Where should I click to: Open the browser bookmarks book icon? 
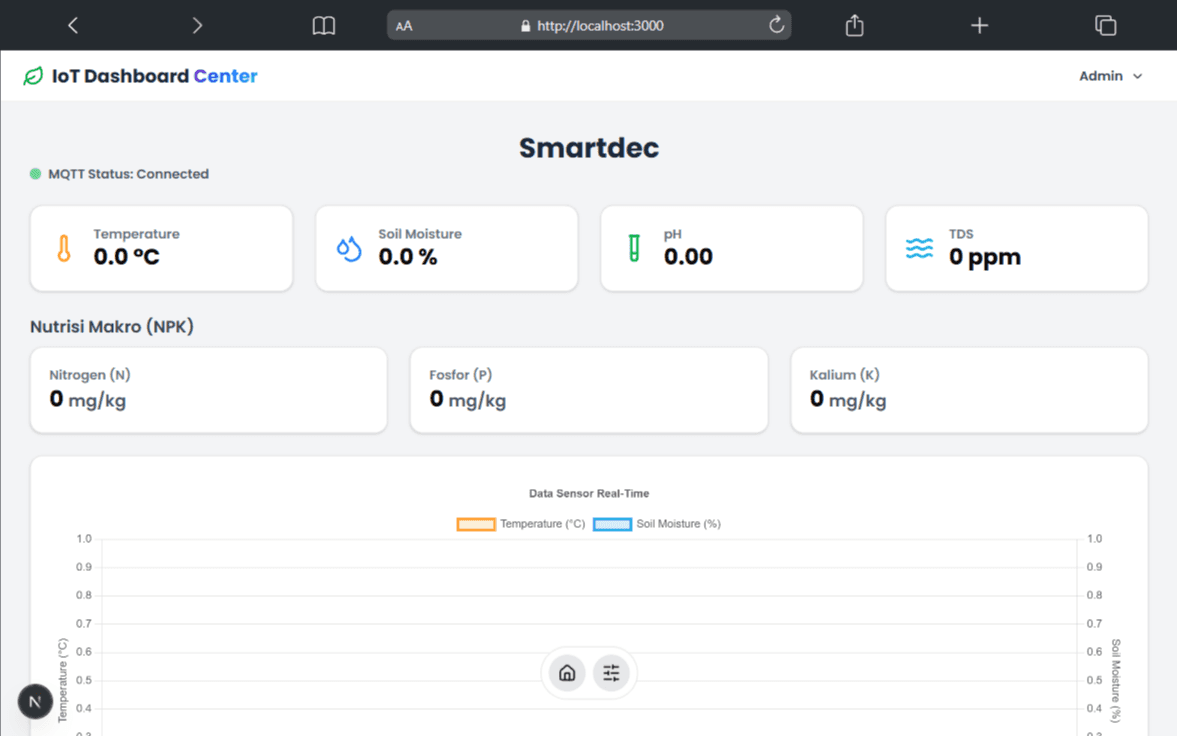324,26
